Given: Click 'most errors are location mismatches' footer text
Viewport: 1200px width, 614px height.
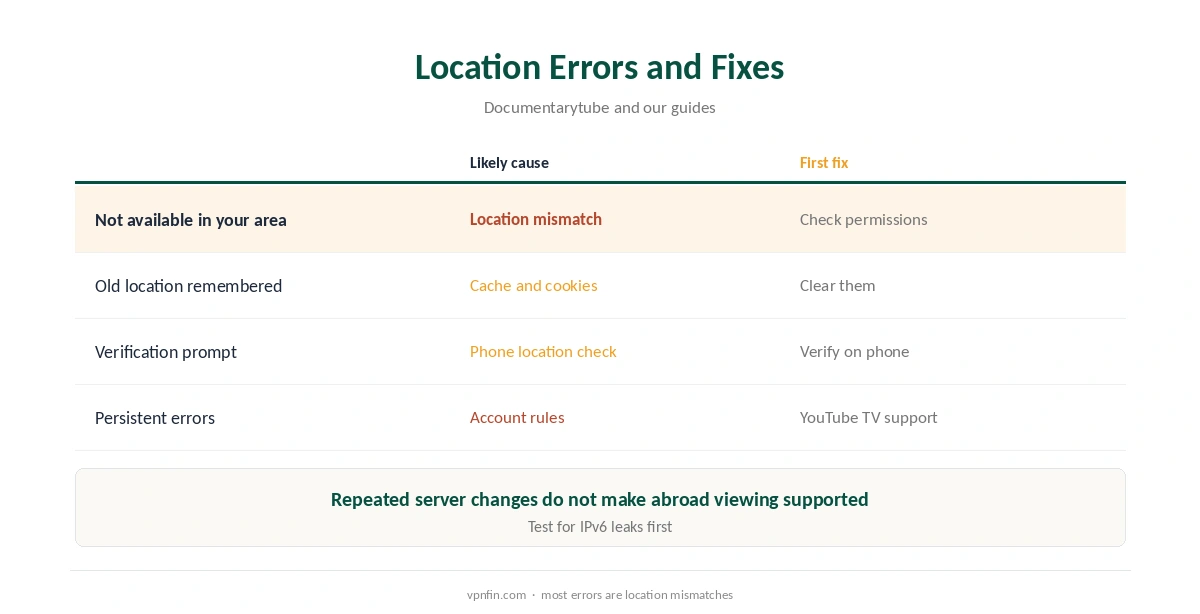Looking at the screenshot, I should tap(637, 595).
